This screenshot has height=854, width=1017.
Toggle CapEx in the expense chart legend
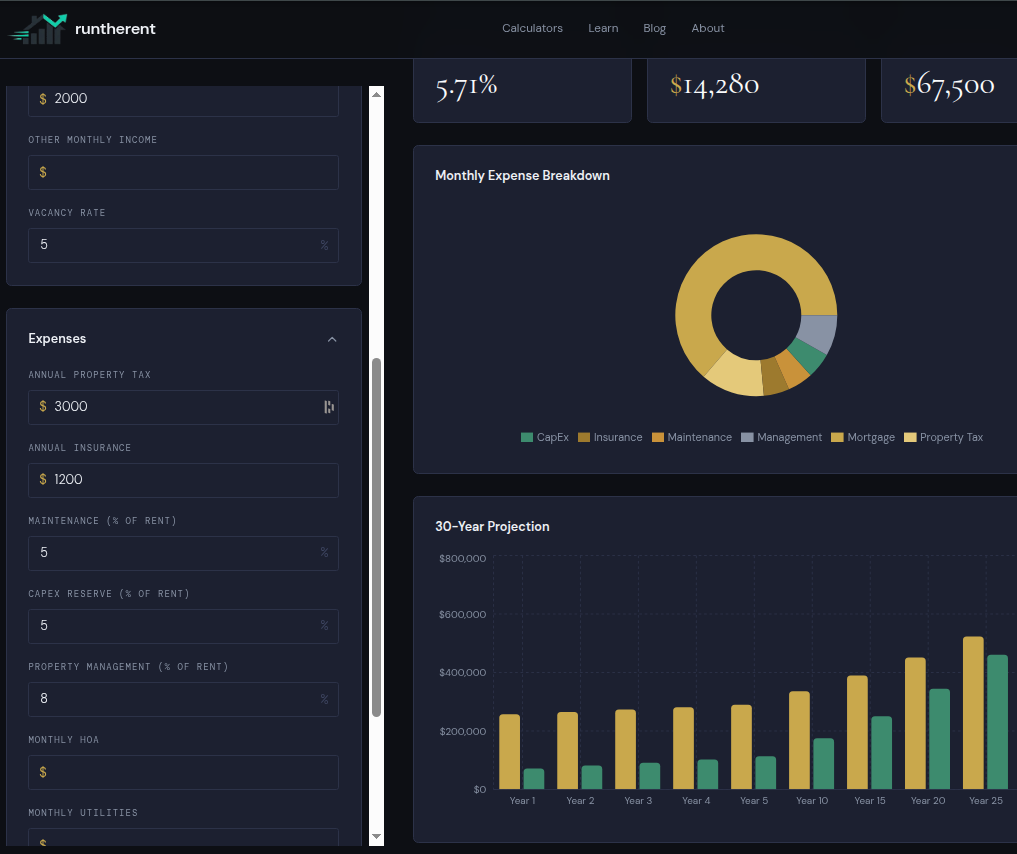point(545,437)
